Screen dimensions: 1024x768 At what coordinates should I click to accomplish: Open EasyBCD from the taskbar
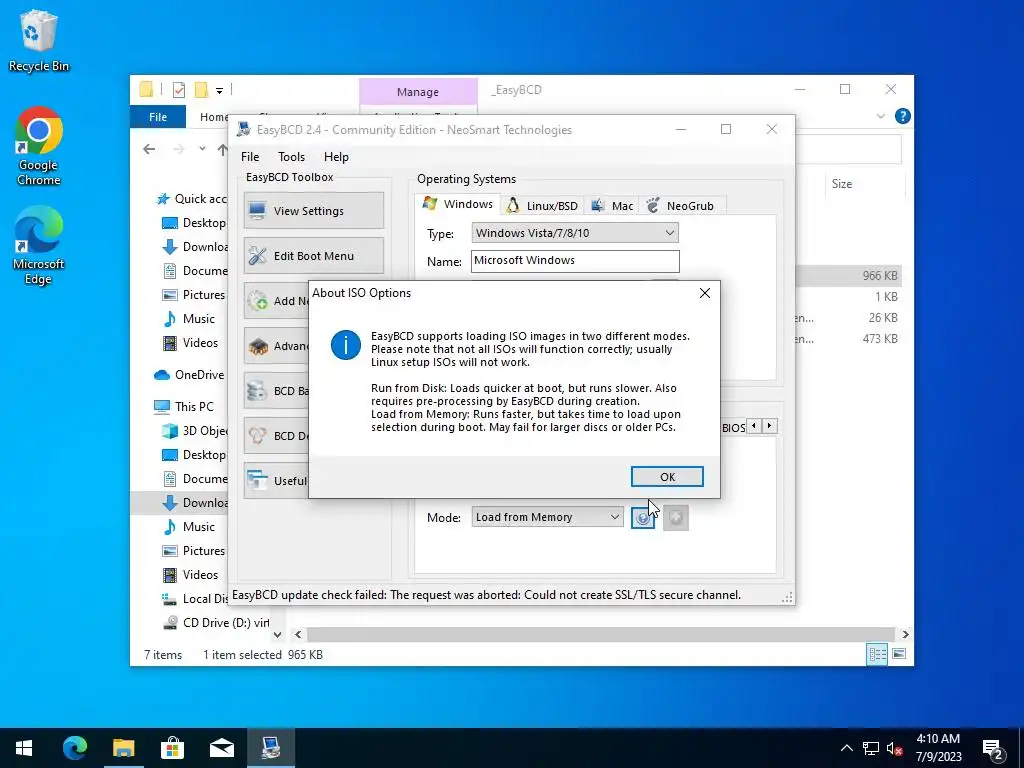click(271, 748)
